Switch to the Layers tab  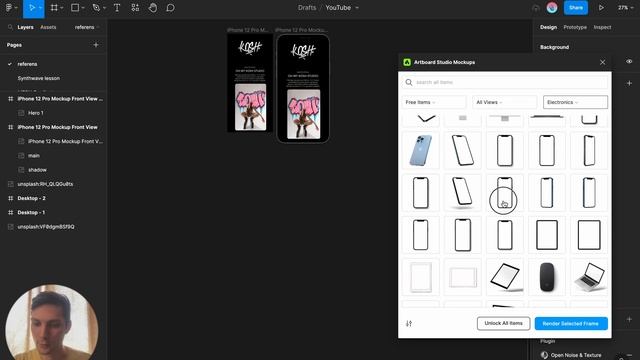[x=25, y=27]
